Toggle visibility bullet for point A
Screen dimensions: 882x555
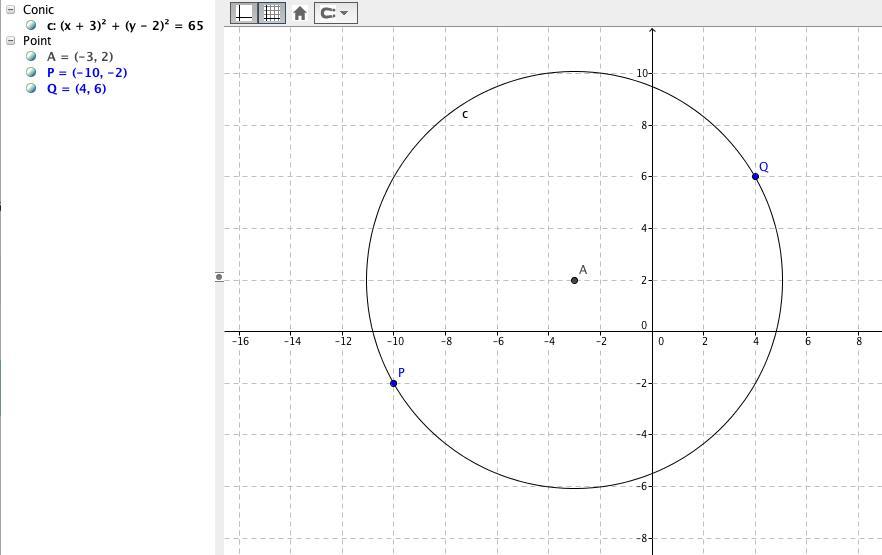coord(31,56)
